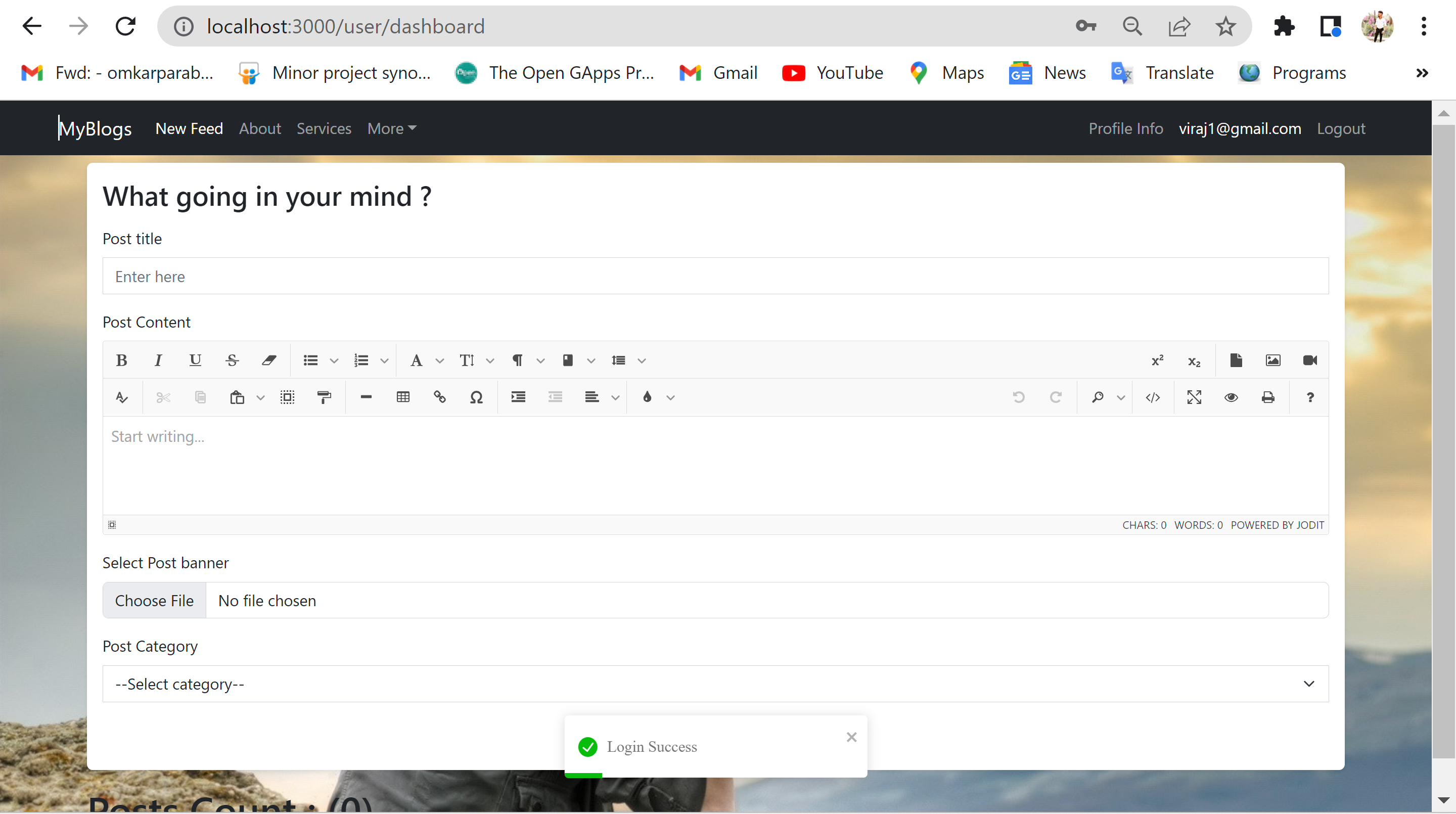Insert image via editor toolbar
Image resolution: width=1456 pixels, height=814 pixels.
[x=1272, y=360]
